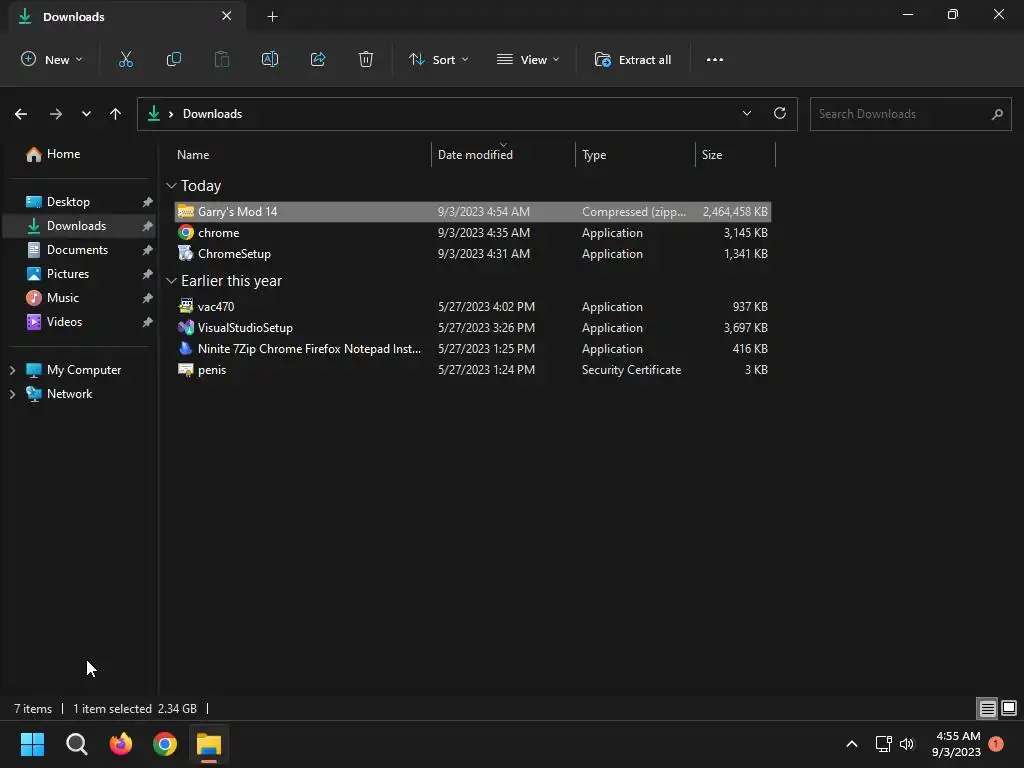The width and height of the screenshot is (1024, 768).
Task: Select the chrome application file
Action: (473, 232)
